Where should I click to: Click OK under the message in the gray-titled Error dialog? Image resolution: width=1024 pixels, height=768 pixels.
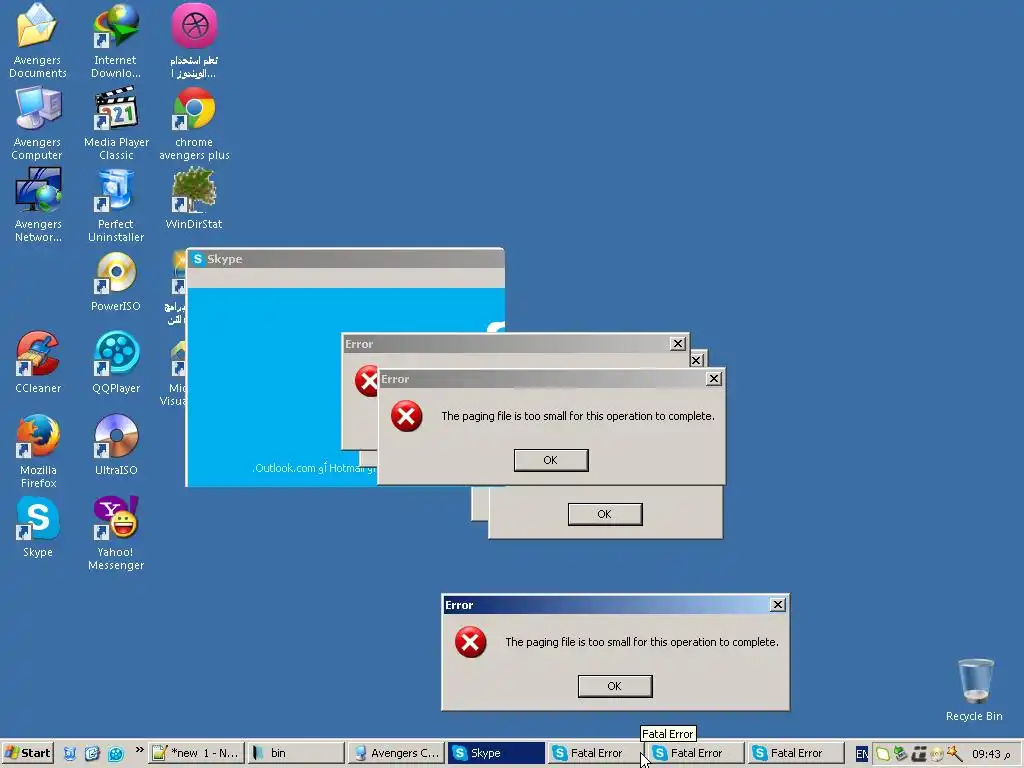coord(551,460)
